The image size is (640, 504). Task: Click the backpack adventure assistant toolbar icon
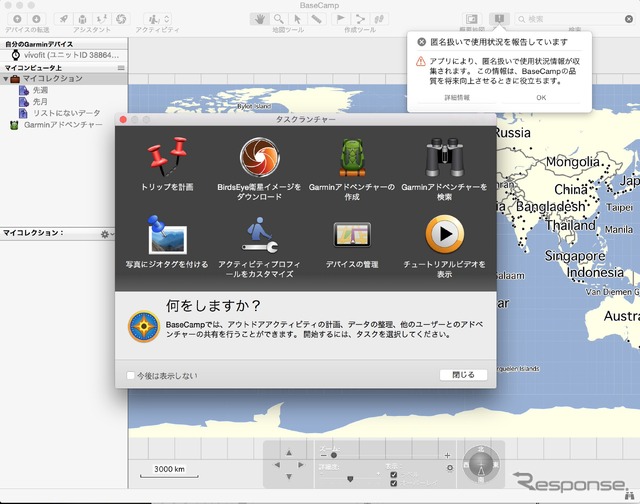point(82,19)
